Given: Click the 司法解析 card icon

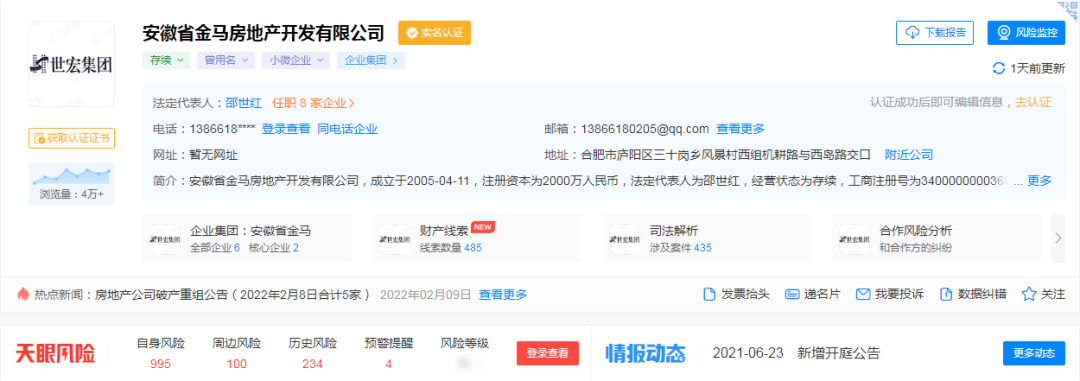Looking at the screenshot, I should point(625,238).
